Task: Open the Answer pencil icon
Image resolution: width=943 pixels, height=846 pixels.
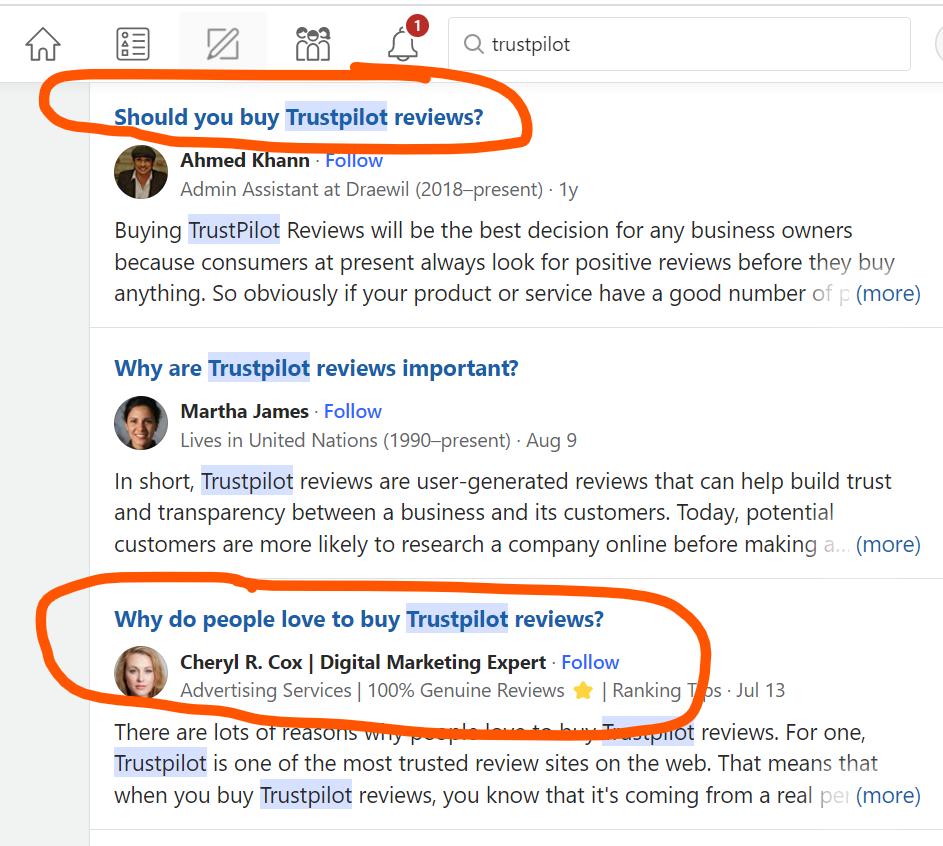Action: coord(222,44)
